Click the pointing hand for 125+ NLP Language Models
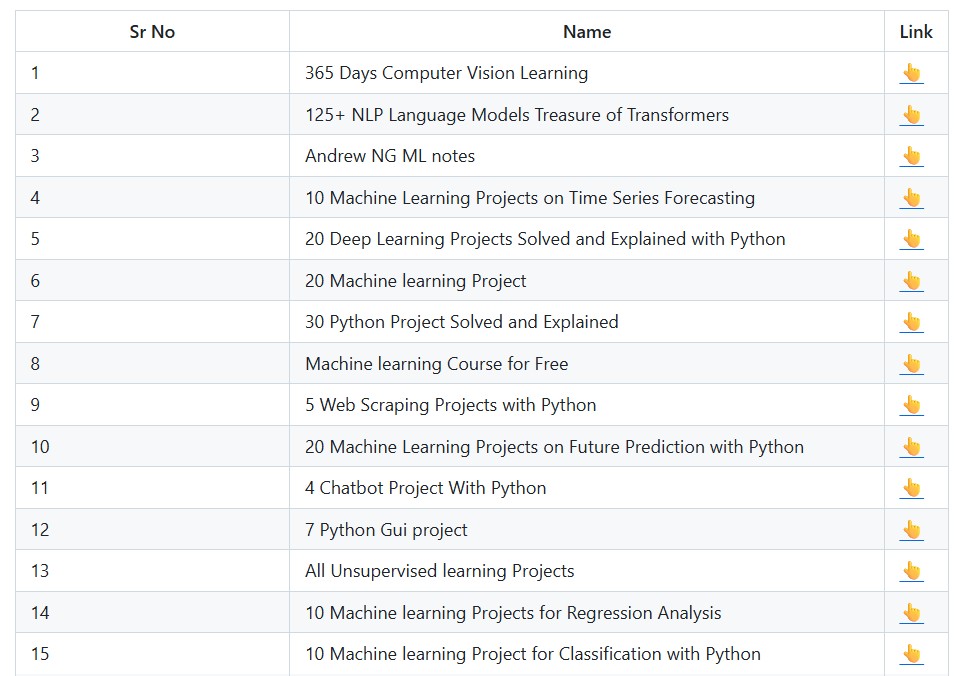 [x=911, y=115]
